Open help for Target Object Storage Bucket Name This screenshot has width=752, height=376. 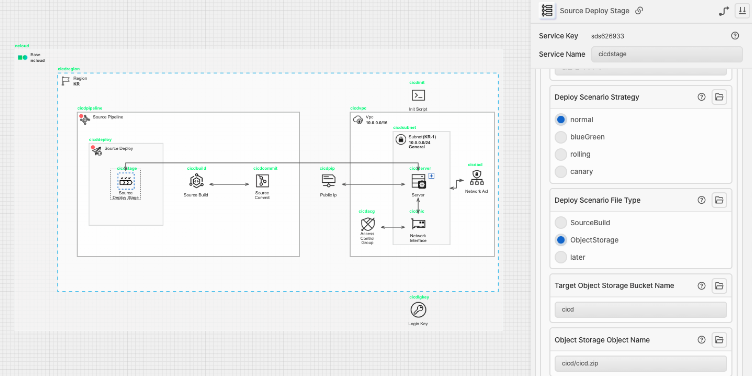pos(702,286)
